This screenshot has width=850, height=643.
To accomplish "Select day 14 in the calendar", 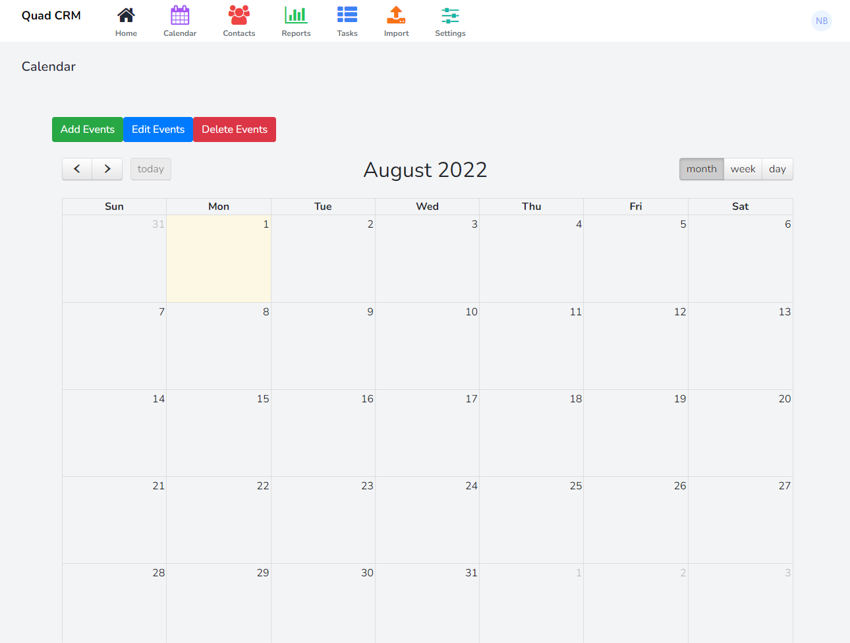I will pyautogui.click(x=114, y=433).
